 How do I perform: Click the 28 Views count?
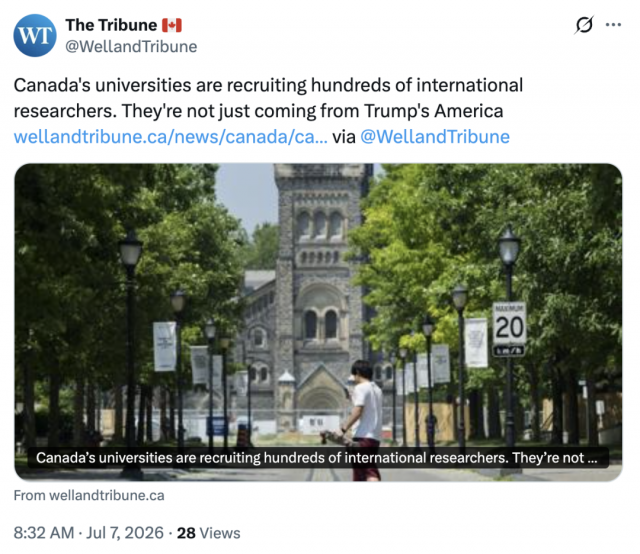coord(209,533)
